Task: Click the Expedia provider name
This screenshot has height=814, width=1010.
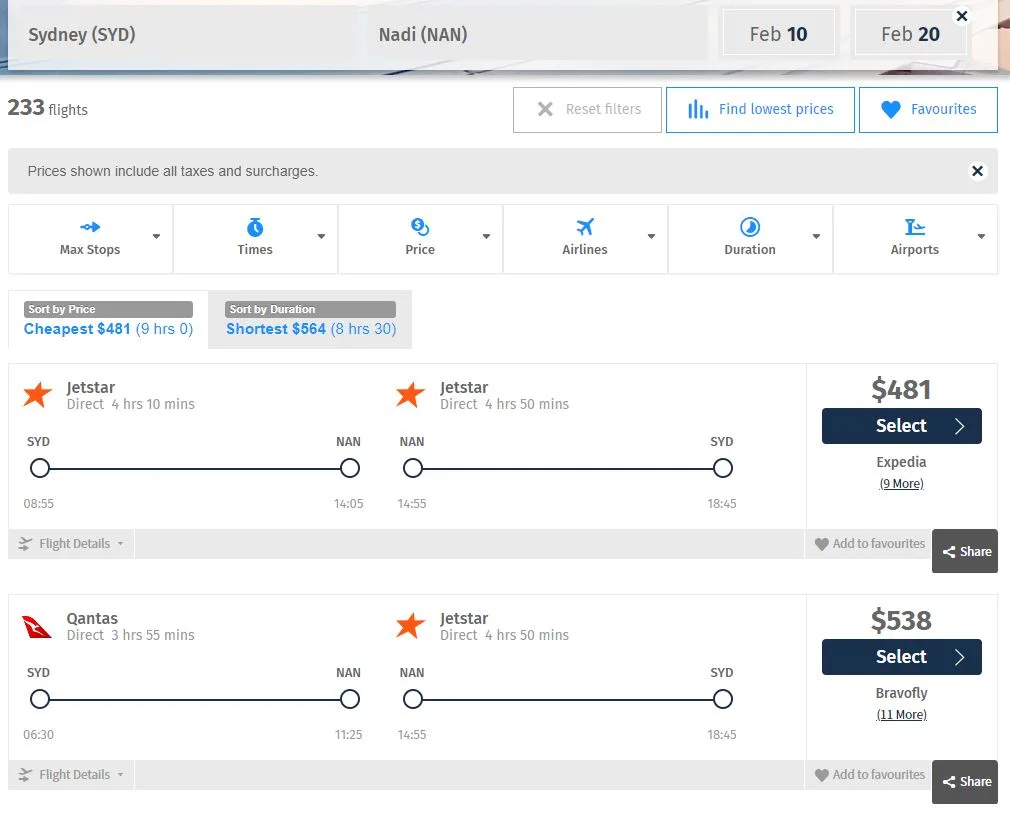Action: [901, 462]
